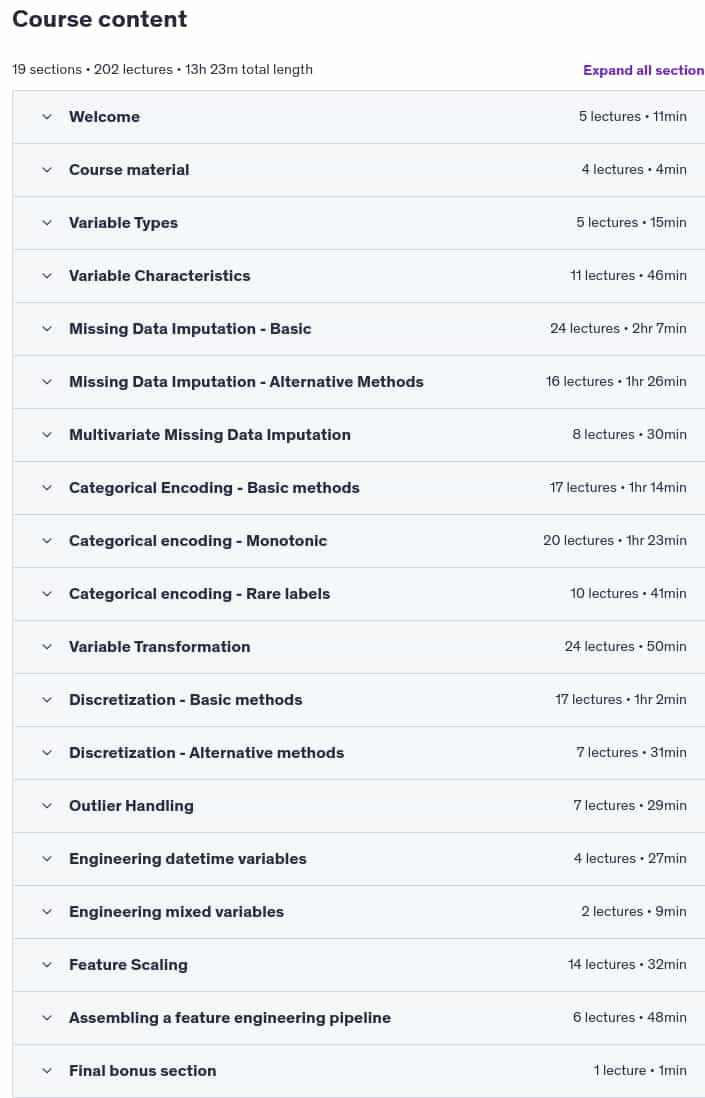
Task: Click chevron beside Categorical encoding - Monotonic
Action: point(47,541)
